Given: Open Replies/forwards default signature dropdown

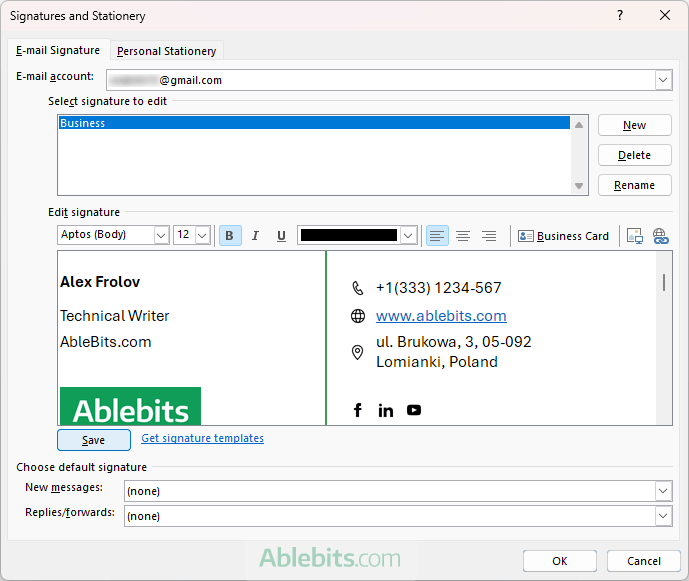Looking at the screenshot, I should click(664, 516).
